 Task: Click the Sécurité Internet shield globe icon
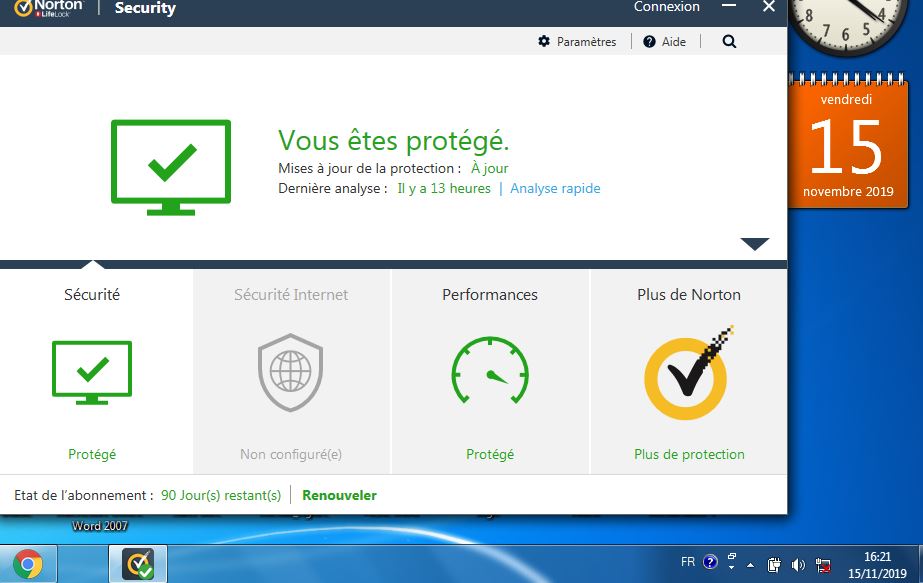click(291, 372)
